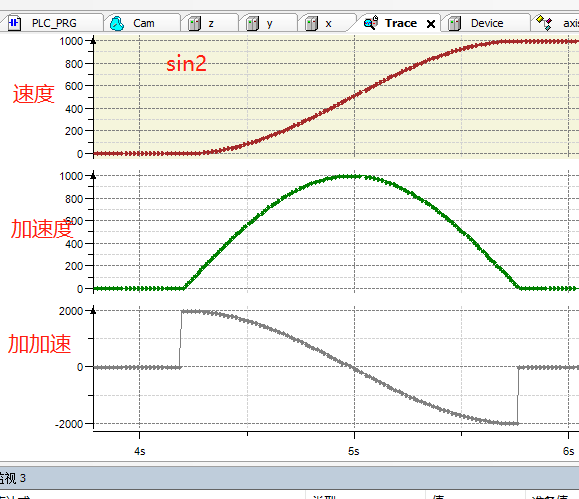The image size is (579, 499).
Task: Close the Trace tab
Action: 431,24
